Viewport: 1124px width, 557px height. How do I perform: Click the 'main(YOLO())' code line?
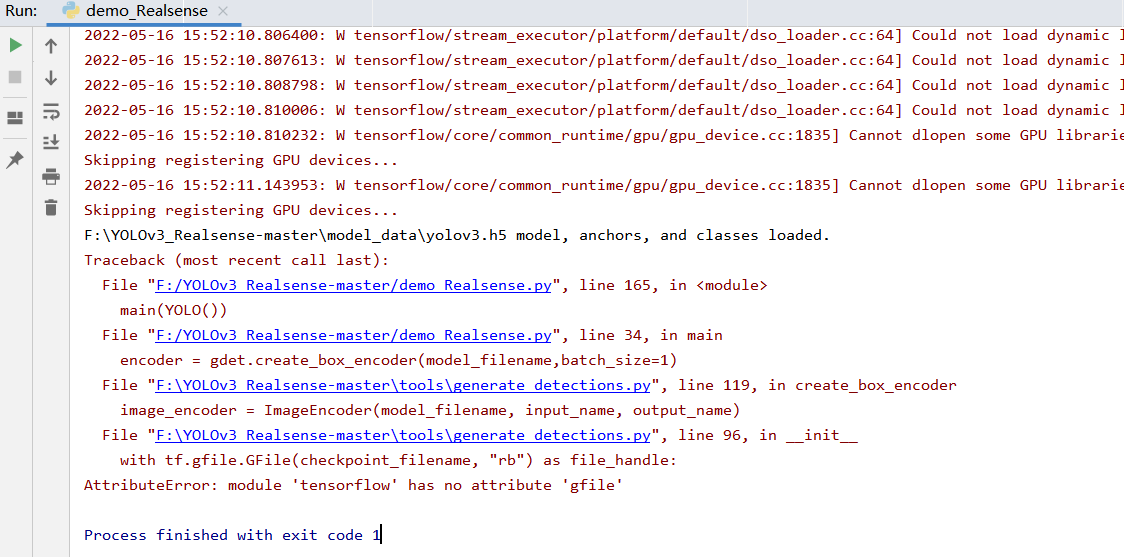(173, 310)
